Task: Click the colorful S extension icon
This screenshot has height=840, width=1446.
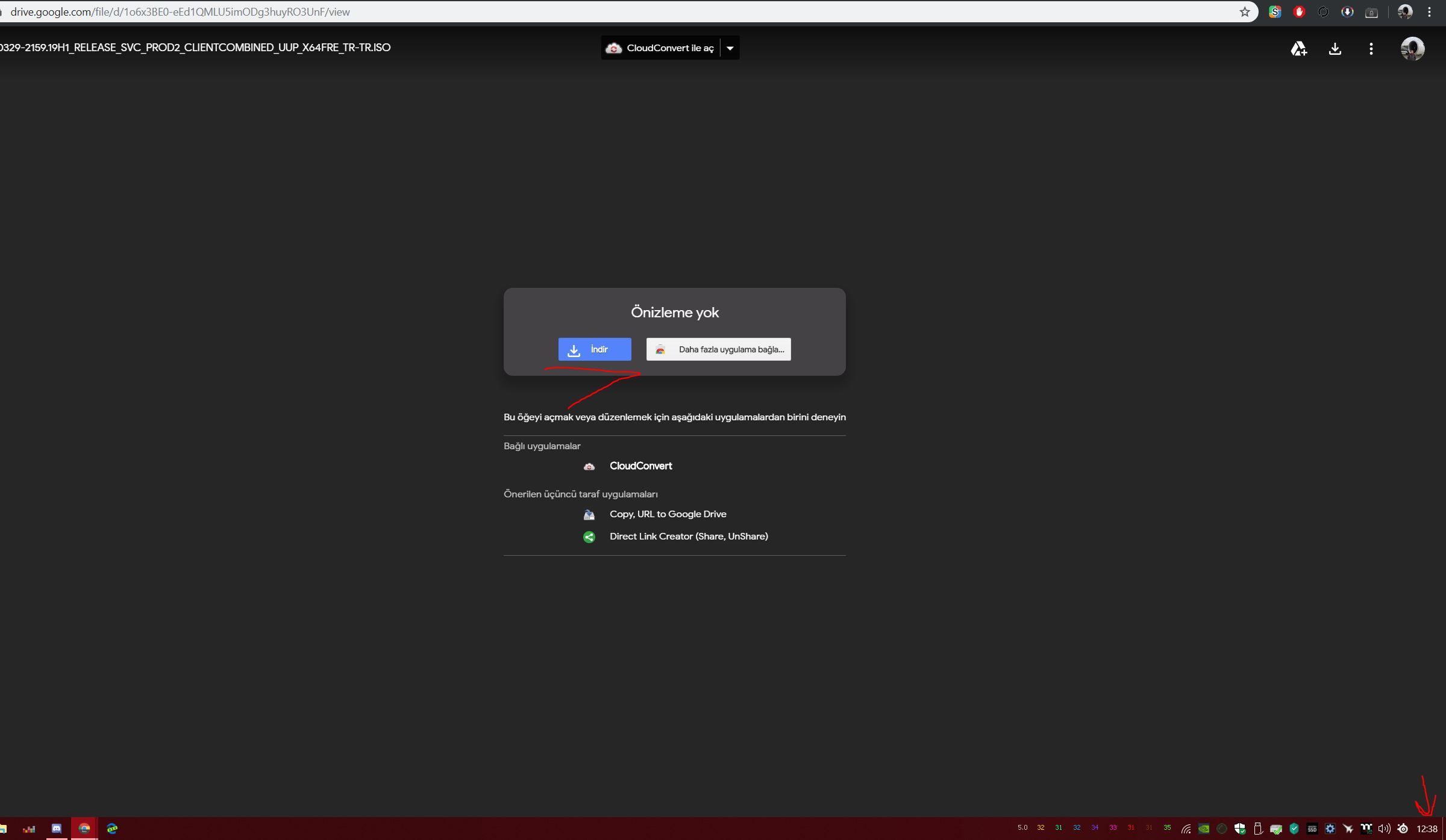Action: coord(1275,12)
